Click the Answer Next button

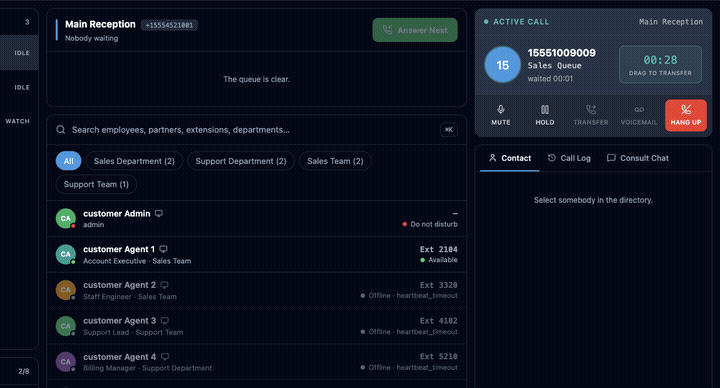pyautogui.click(x=415, y=30)
